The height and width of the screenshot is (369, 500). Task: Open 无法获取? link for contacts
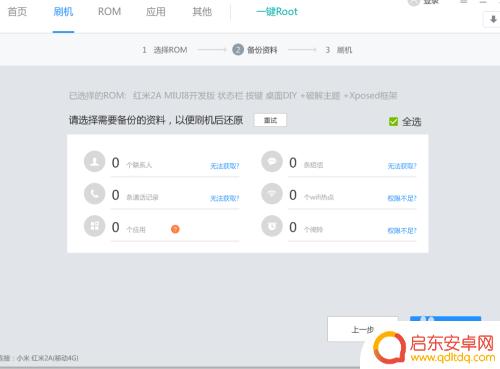click(x=225, y=166)
